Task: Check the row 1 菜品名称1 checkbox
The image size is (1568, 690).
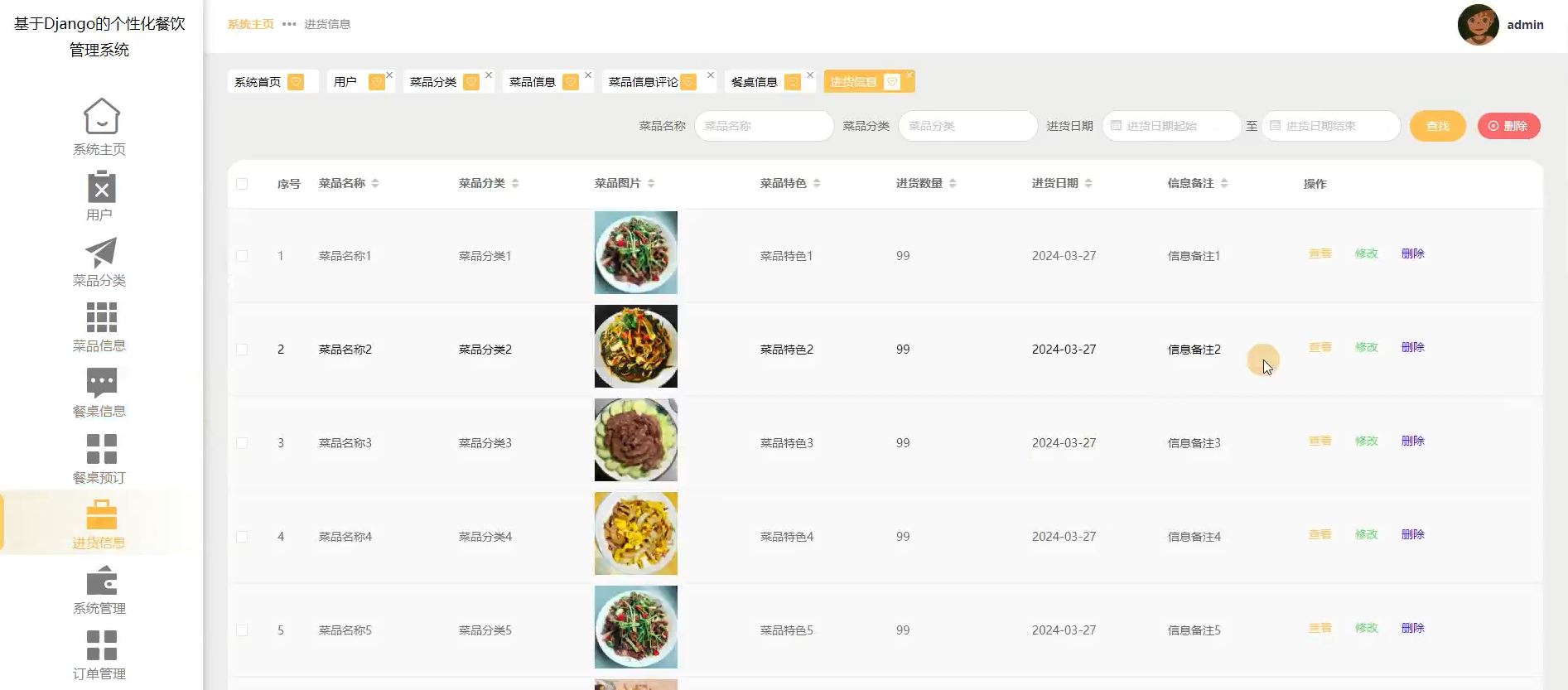Action: (242, 256)
